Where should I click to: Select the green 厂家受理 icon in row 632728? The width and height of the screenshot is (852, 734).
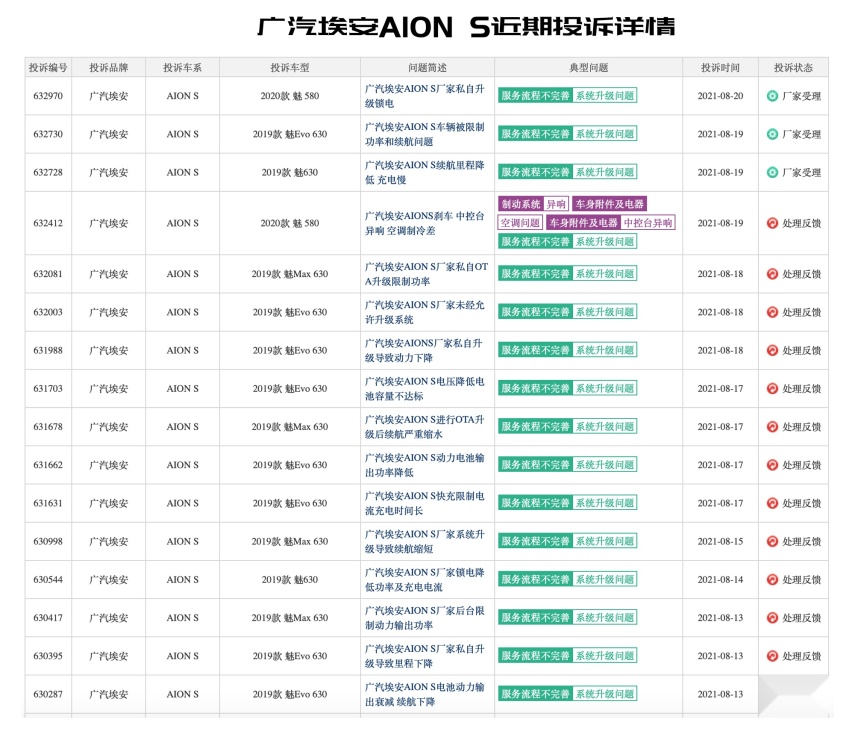[x=772, y=172]
